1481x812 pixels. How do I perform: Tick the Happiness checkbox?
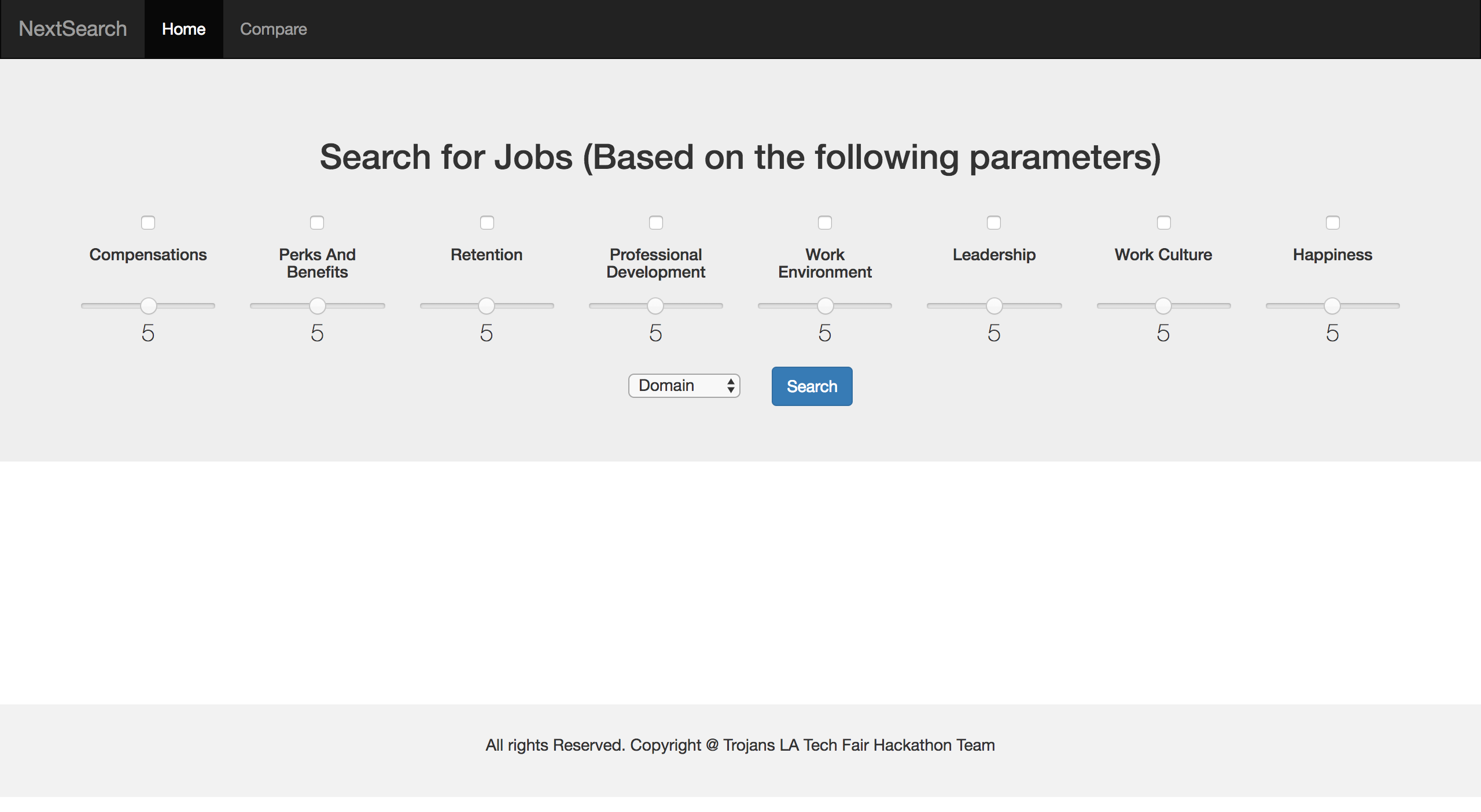[1333, 223]
